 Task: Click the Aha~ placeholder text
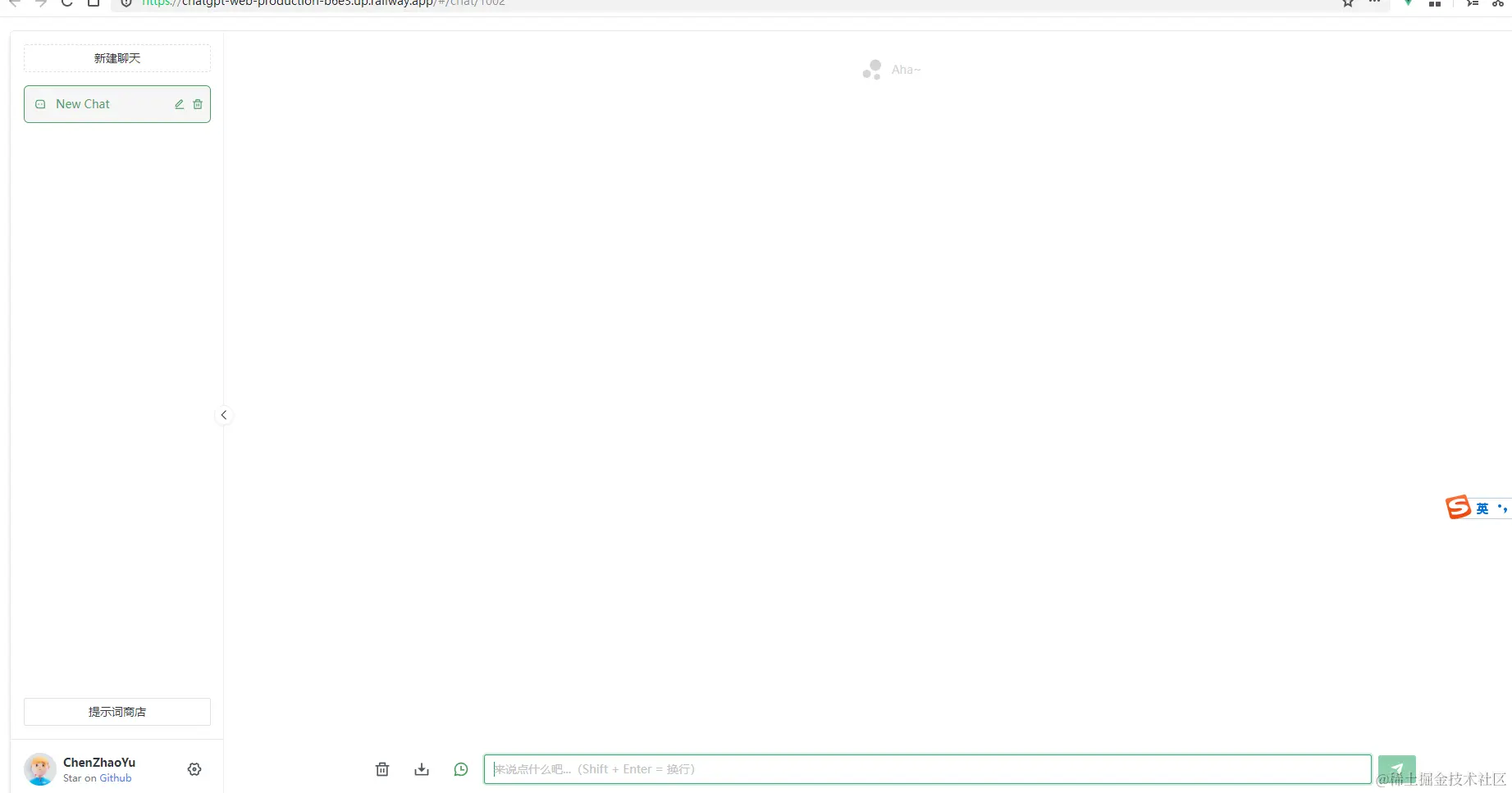tap(907, 70)
